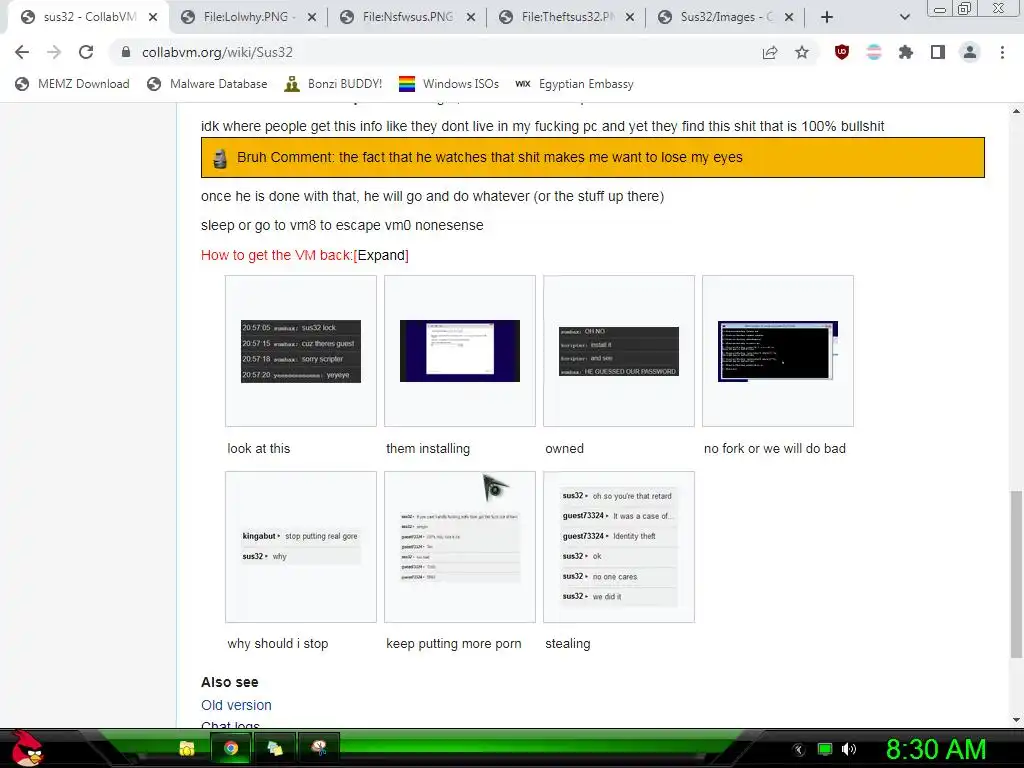Open the 'owned' chat thumbnail
Viewport: 1024px width, 768px height.
click(619, 351)
